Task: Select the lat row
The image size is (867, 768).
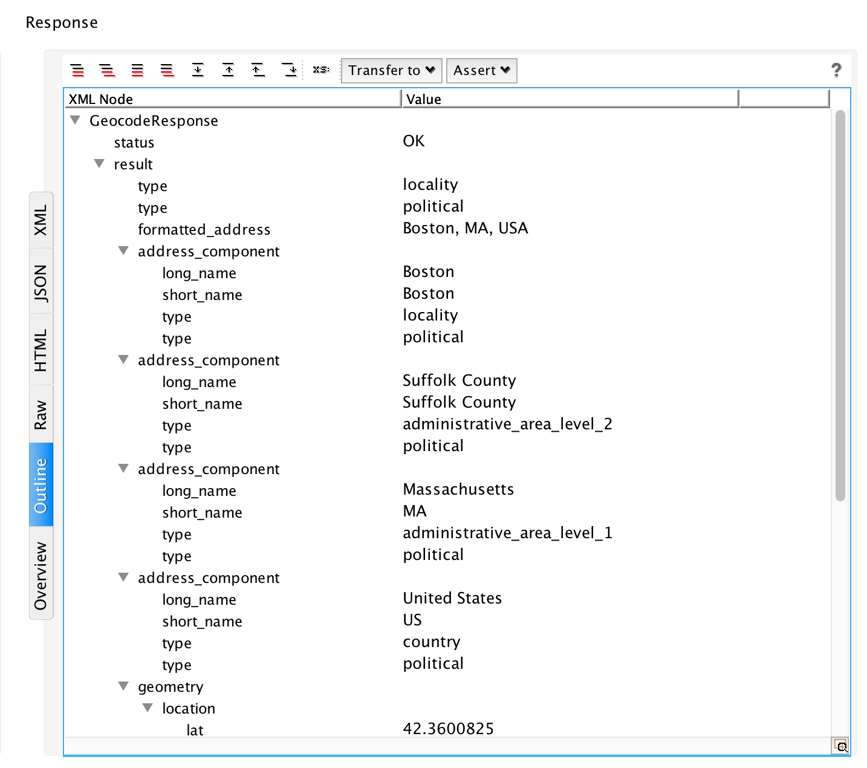Action: (x=447, y=730)
